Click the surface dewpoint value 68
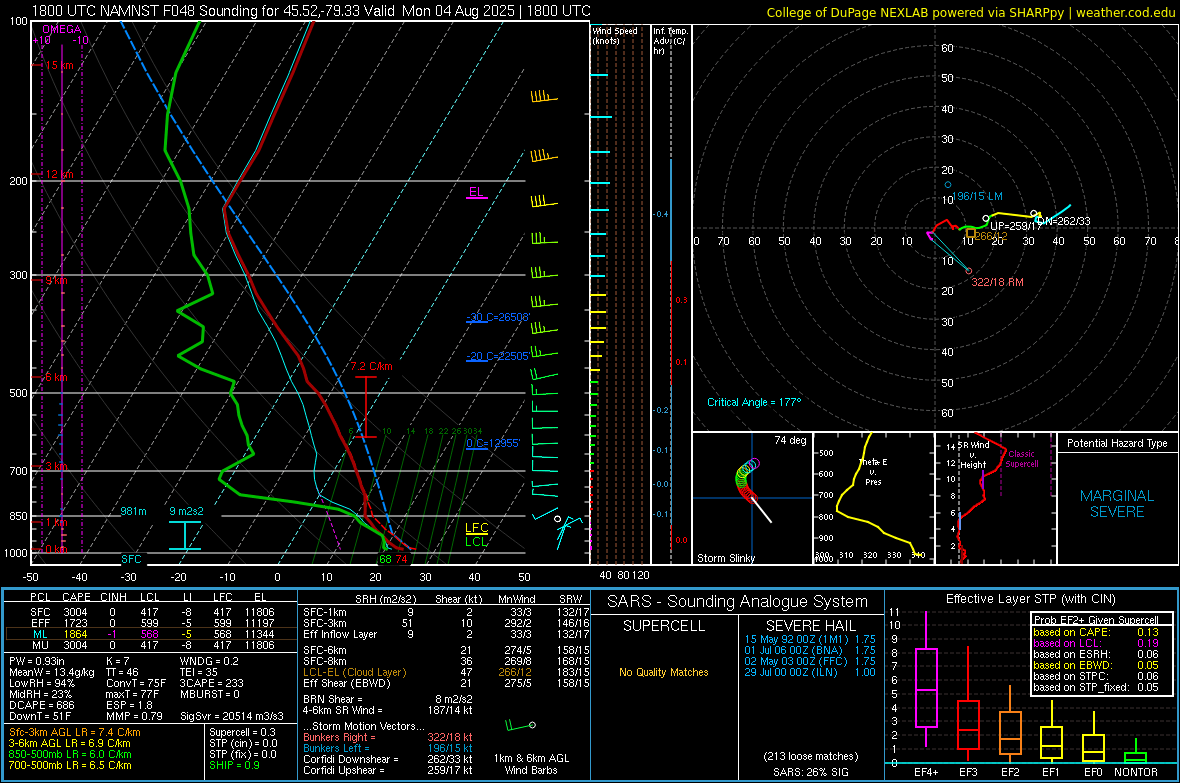Image resolution: width=1180 pixels, height=783 pixels. tap(385, 559)
